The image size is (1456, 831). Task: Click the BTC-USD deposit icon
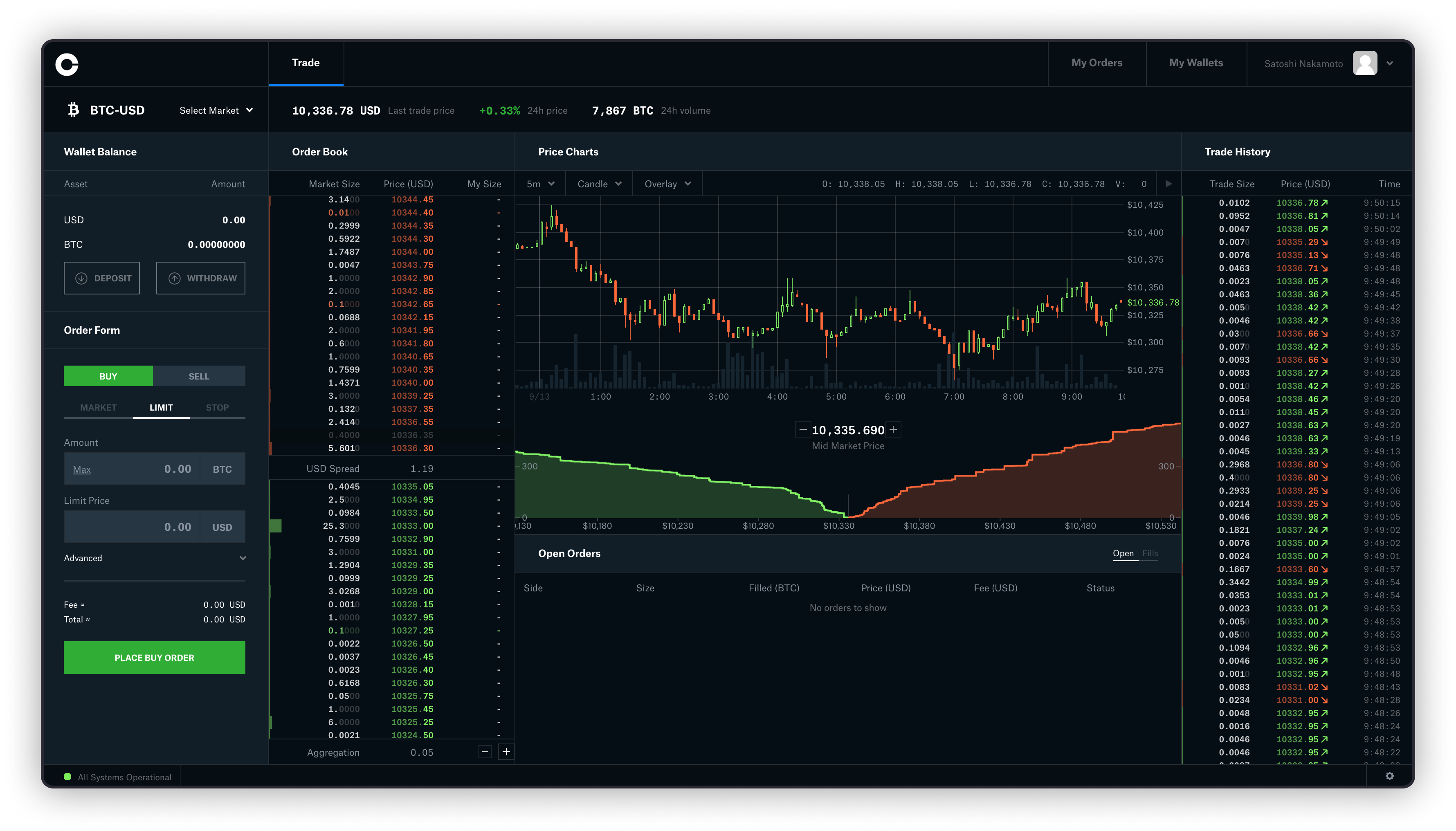pos(81,278)
